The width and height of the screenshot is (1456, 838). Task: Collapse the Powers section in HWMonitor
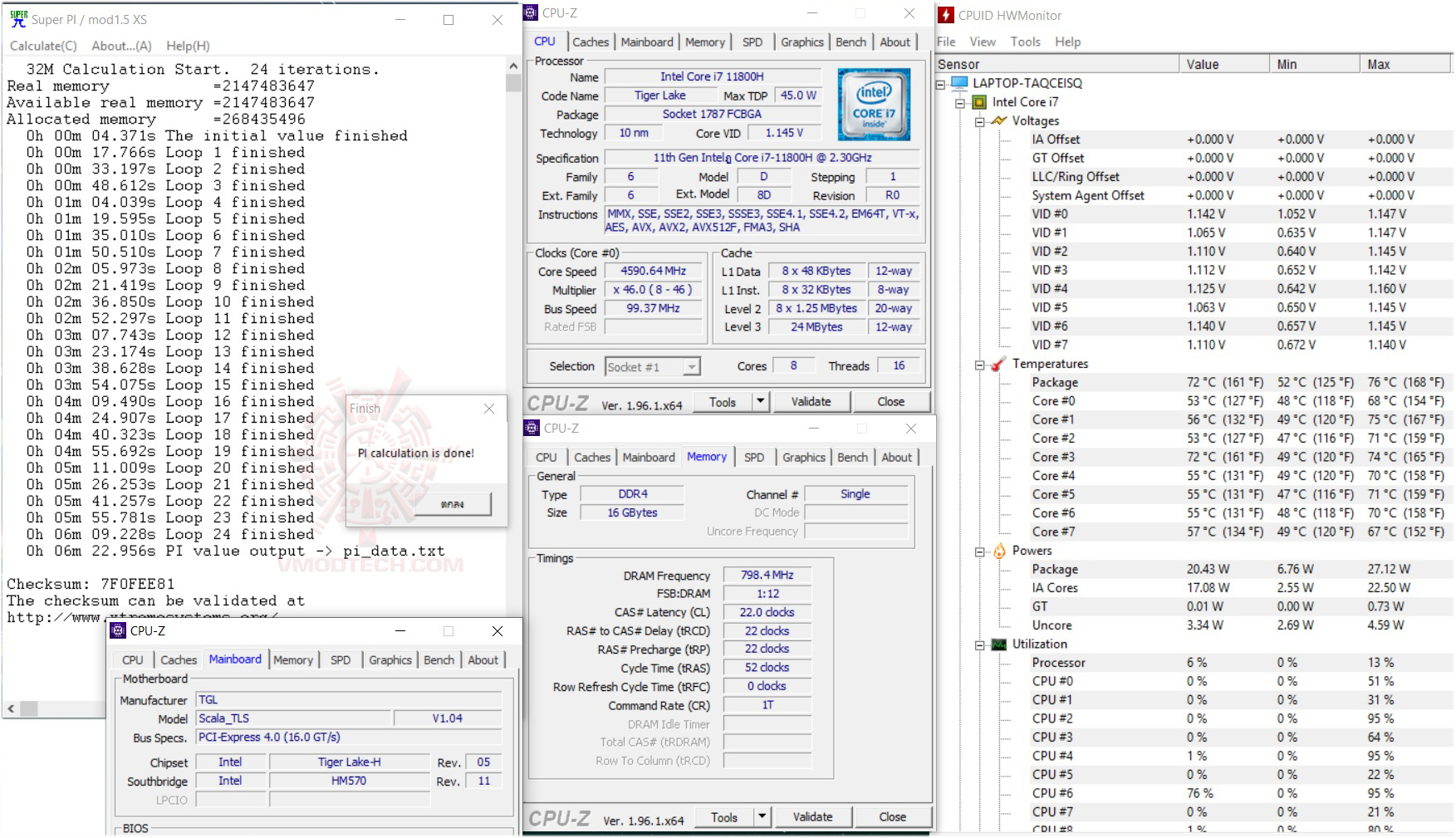coord(979,551)
